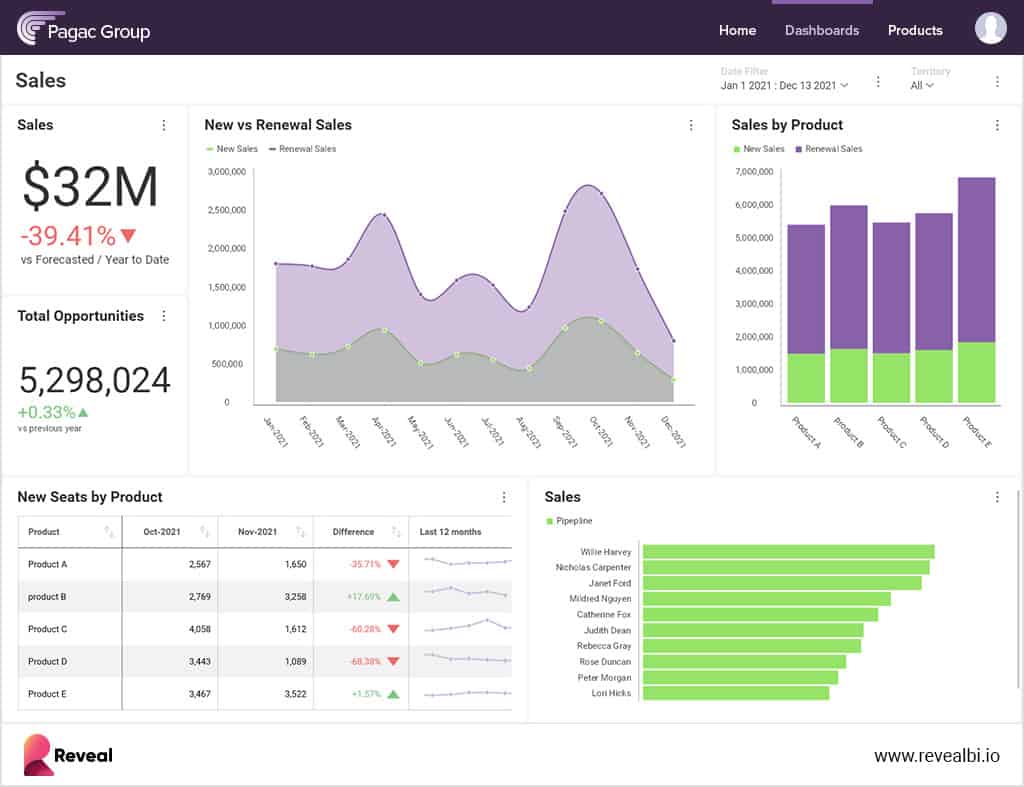1024x787 pixels.
Task: Click the Product A purple bar segment
Action: 806,289
